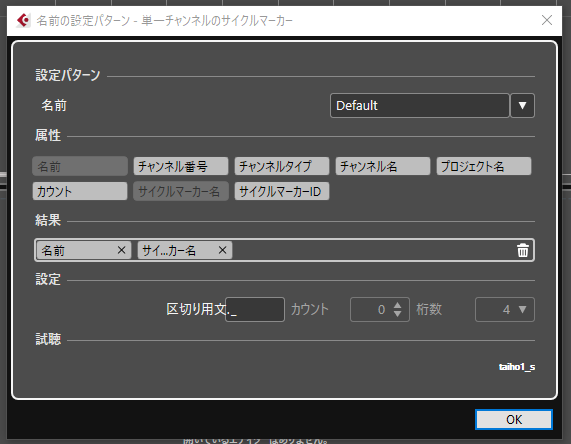Image resolution: width=571 pixels, height=444 pixels.
Task: Add the サイクルマーカーID attribute
Action: 282,191
